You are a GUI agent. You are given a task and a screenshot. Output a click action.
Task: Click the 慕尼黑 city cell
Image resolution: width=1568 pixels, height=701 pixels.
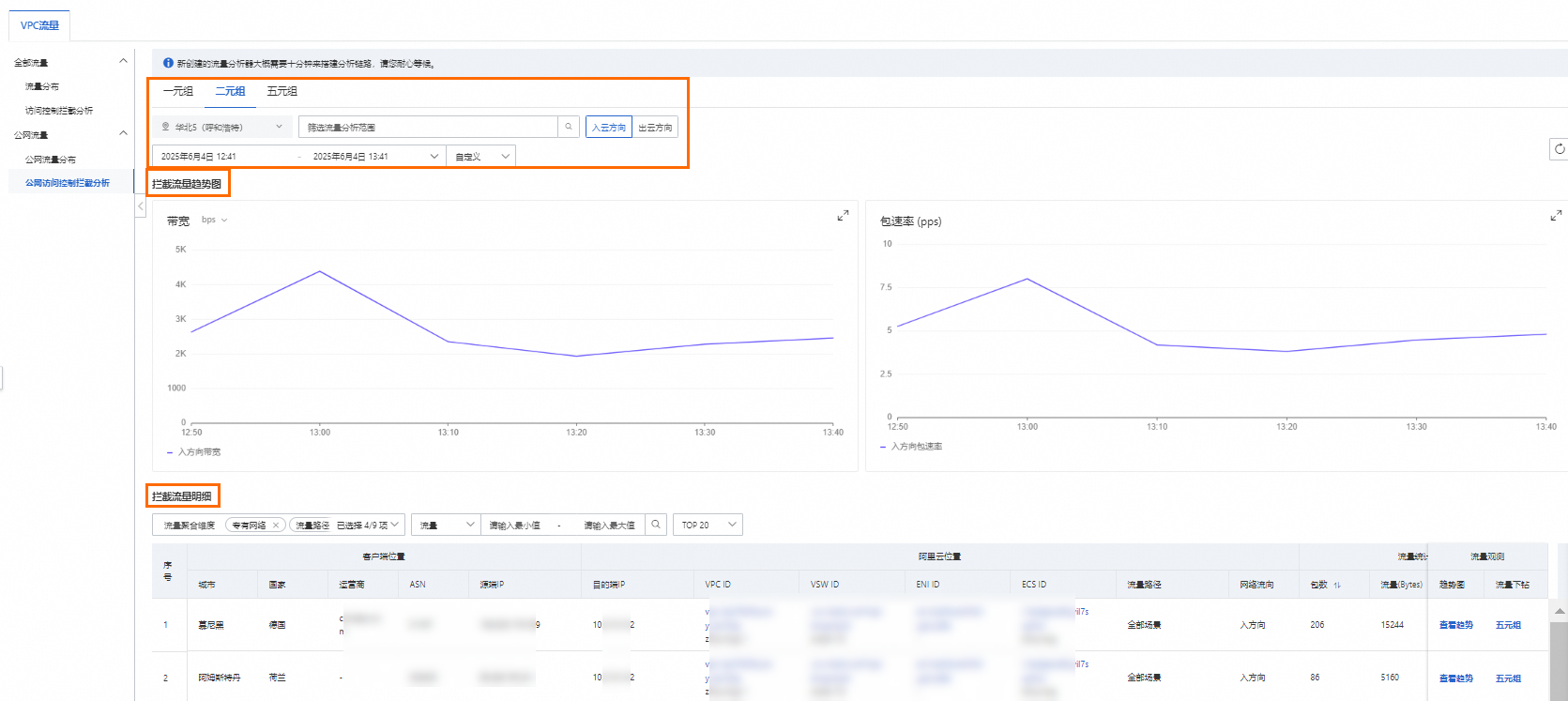(x=211, y=625)
